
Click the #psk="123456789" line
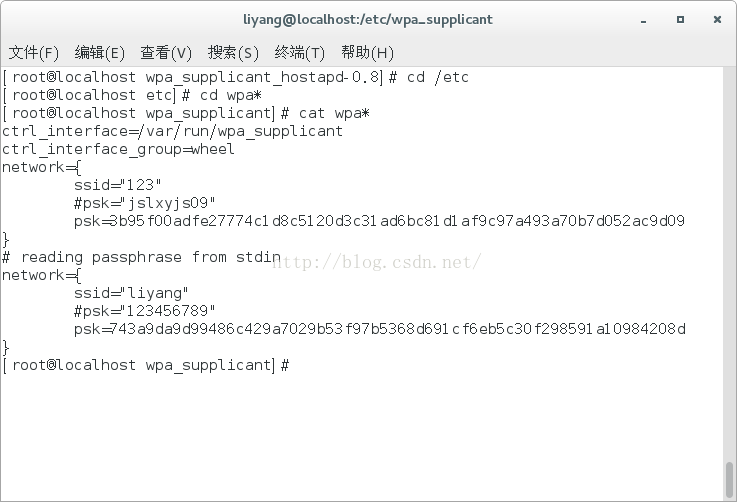pyautogui.click(x=144, y=311)
